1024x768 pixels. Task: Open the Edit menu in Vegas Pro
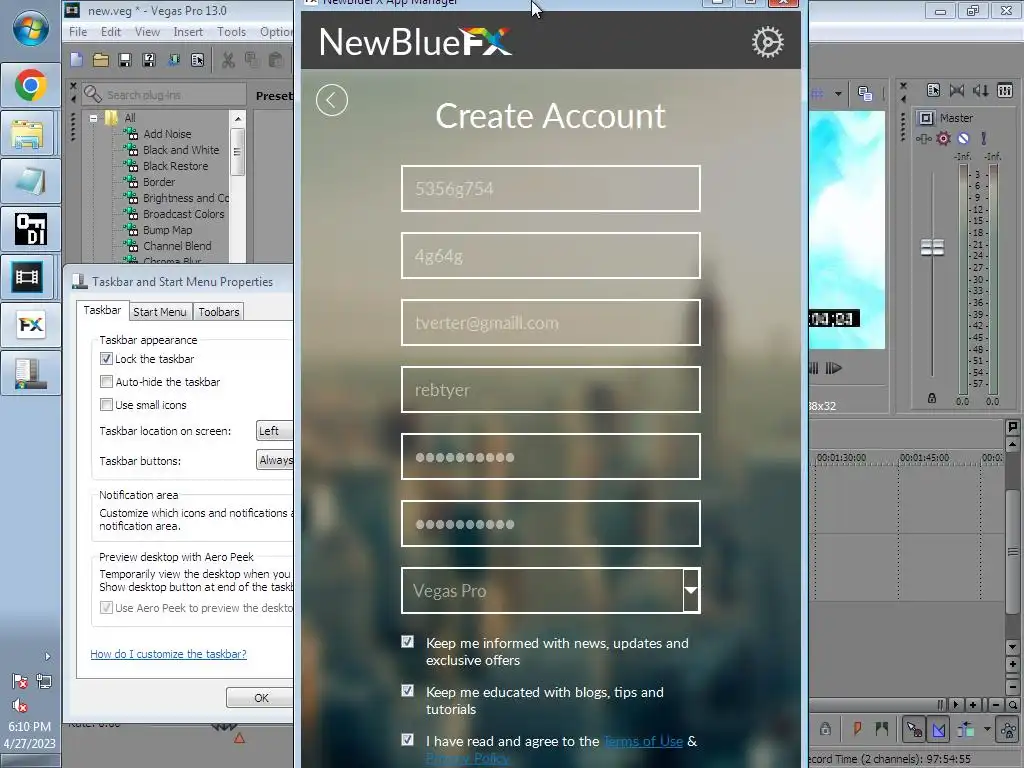pos(110,32)
